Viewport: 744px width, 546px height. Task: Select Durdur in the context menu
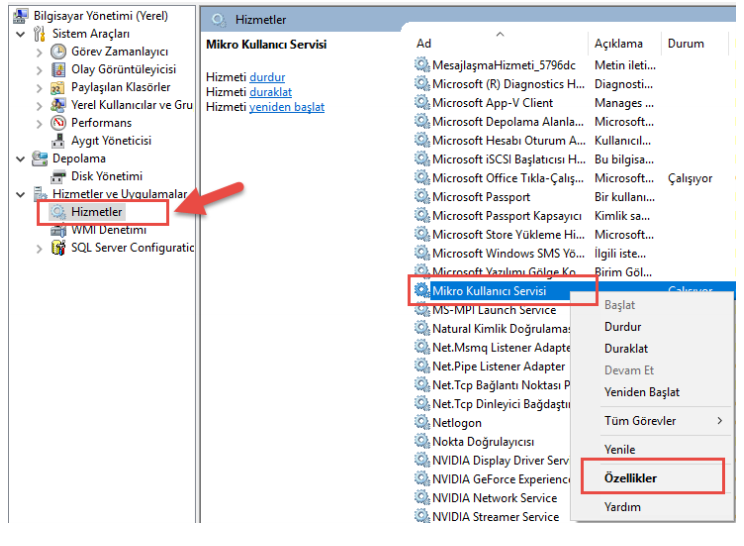[x=622, y=327]
